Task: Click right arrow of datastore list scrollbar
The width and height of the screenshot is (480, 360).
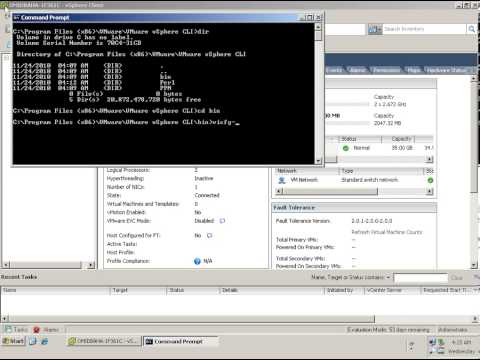Action: pyautogui.click(x=430, y=159)
